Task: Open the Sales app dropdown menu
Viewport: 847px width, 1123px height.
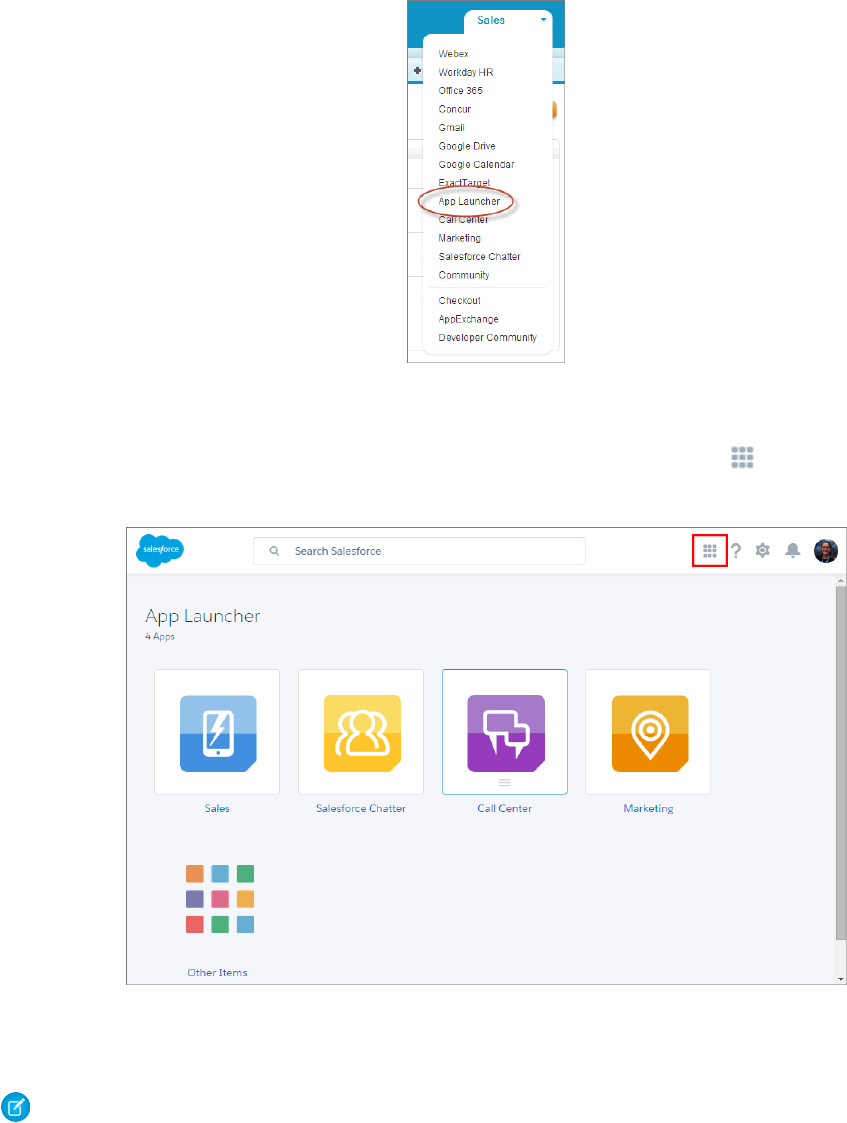Action: pos(508,20)
